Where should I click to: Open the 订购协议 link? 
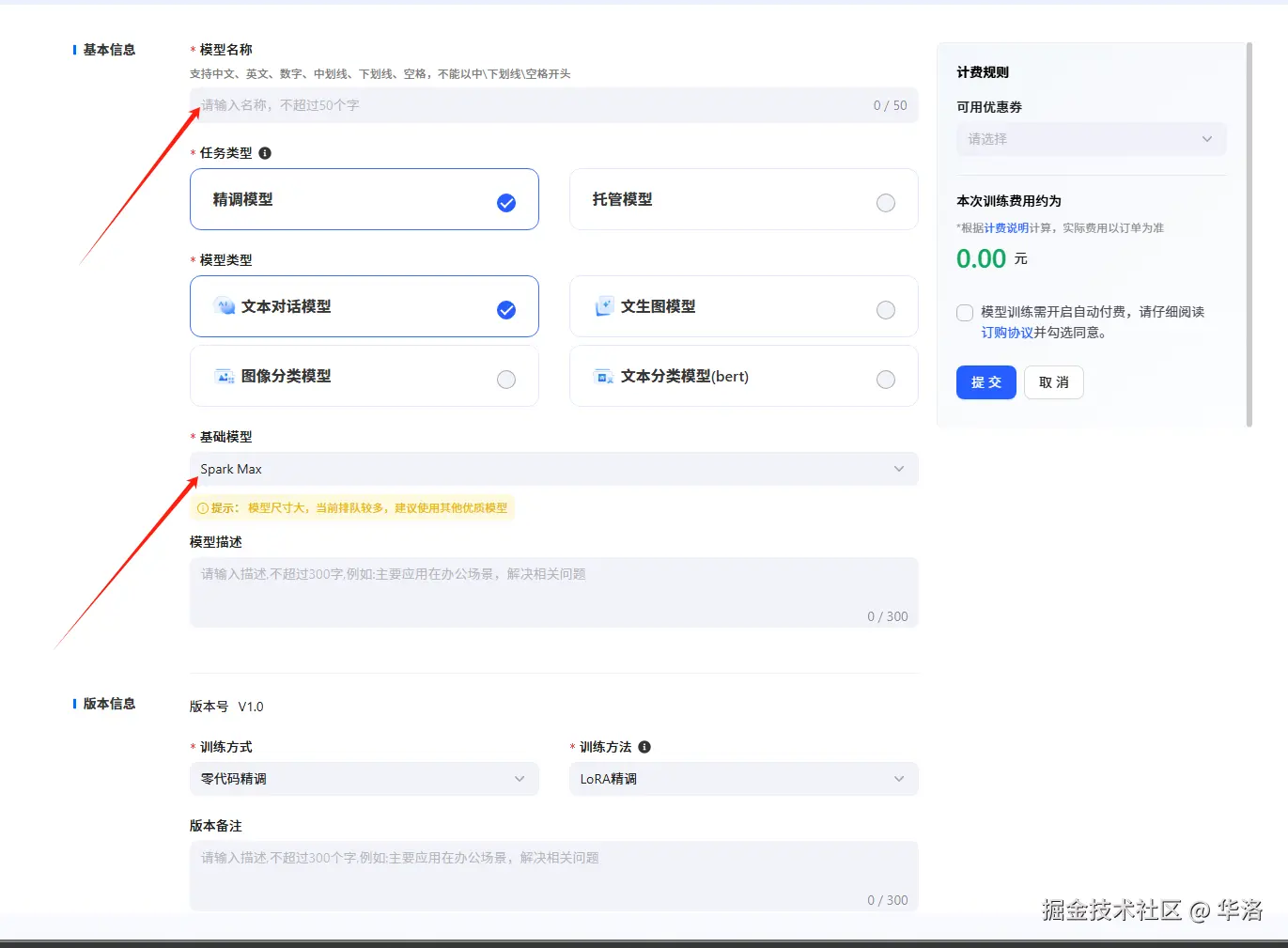pos(1007,333)
